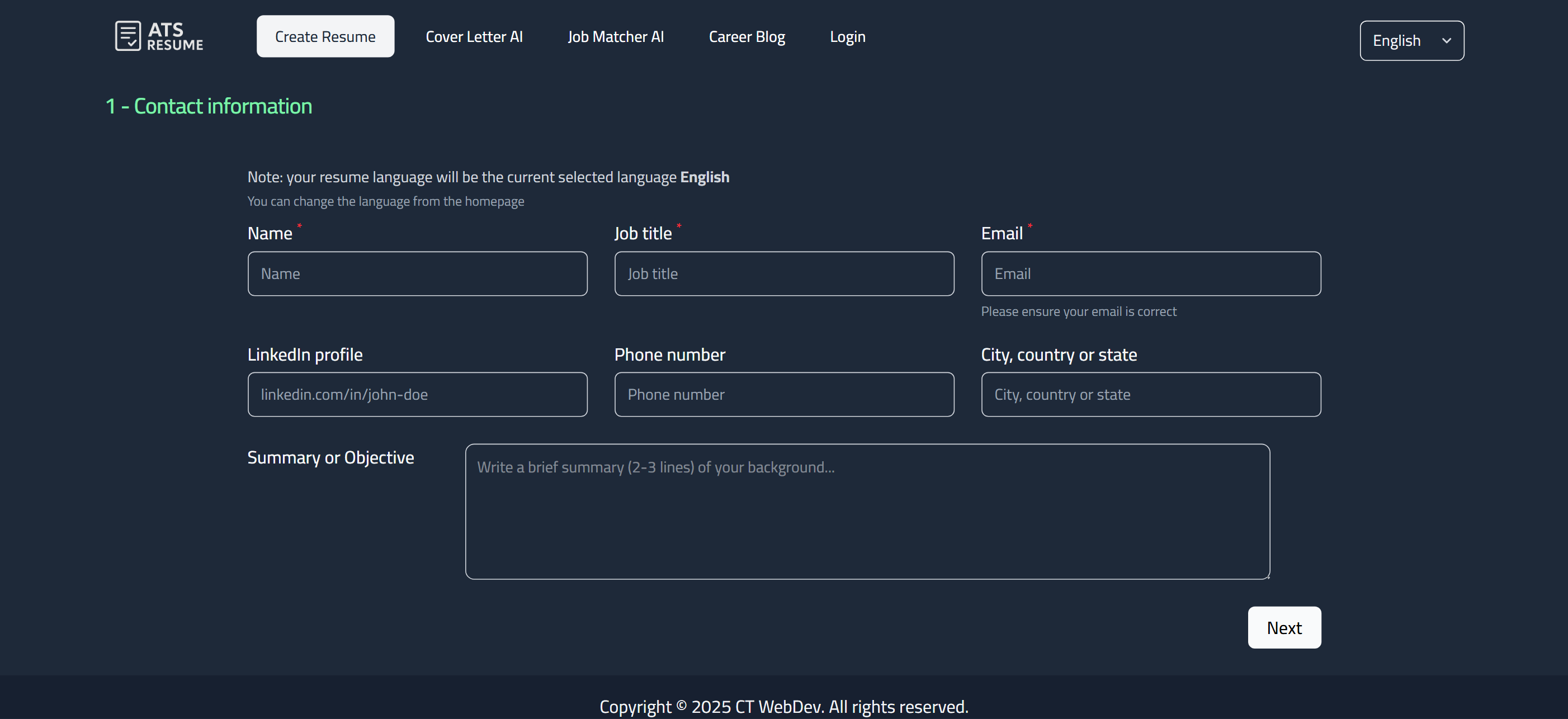Screen dimensions: 1568x719
Task: Open Job Matcher AI page
Action: point(615,36)
